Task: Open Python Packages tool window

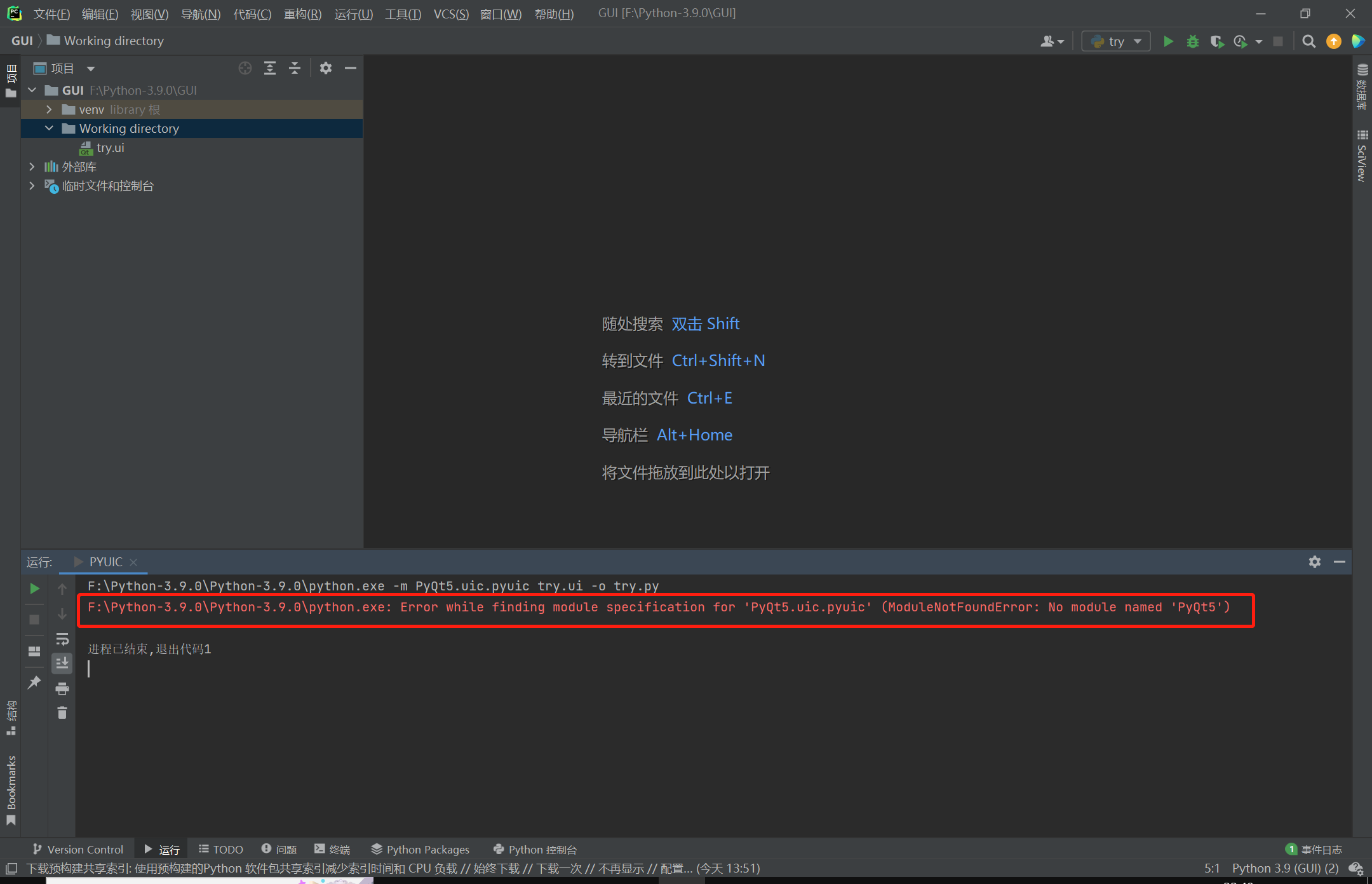Action: pyautogui.click(x=420, y=850)
